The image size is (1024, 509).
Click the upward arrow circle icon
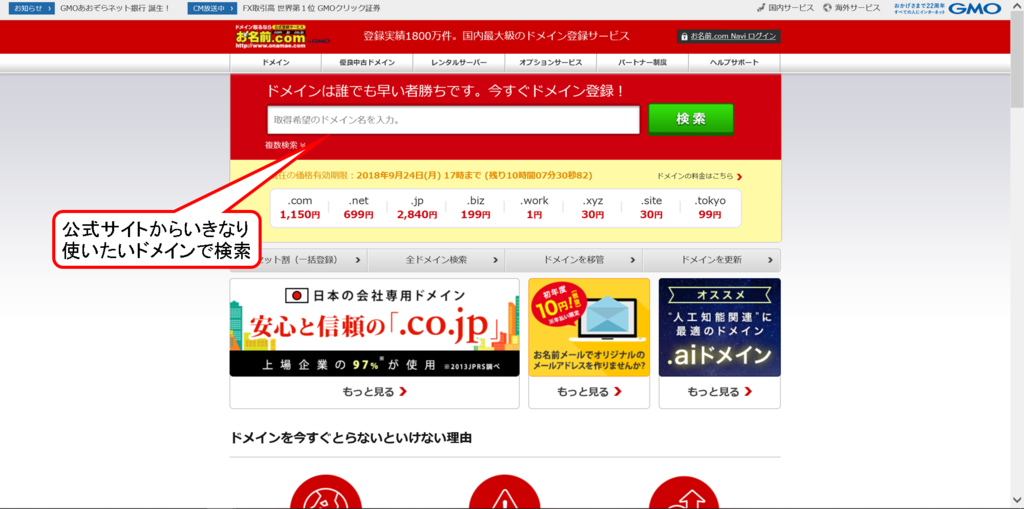click(684, 493)
